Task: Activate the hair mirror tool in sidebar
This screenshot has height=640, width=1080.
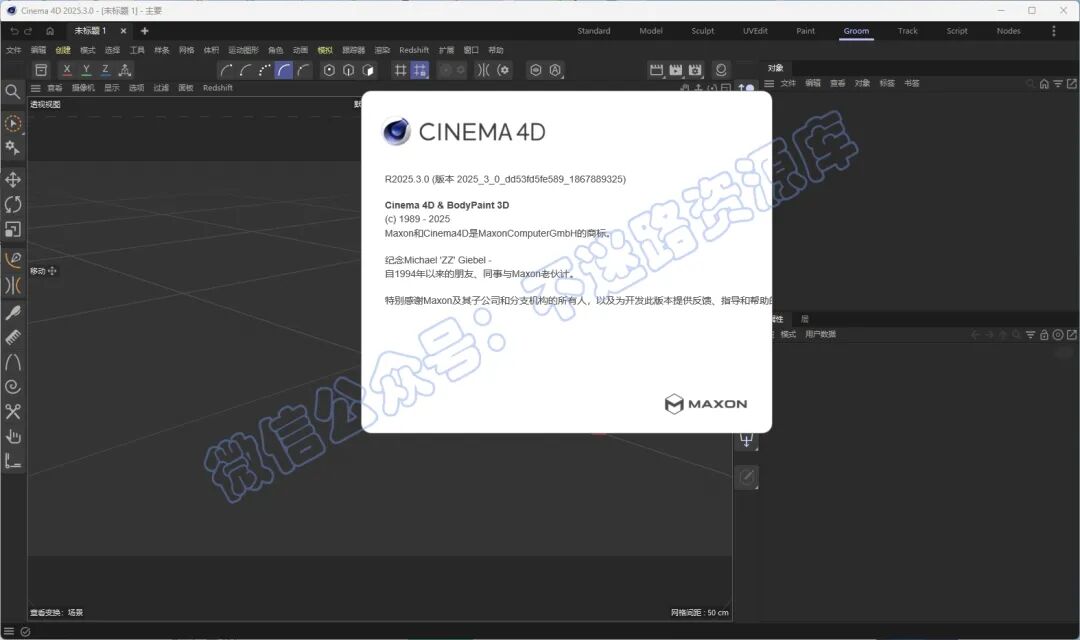Action: 12,285
